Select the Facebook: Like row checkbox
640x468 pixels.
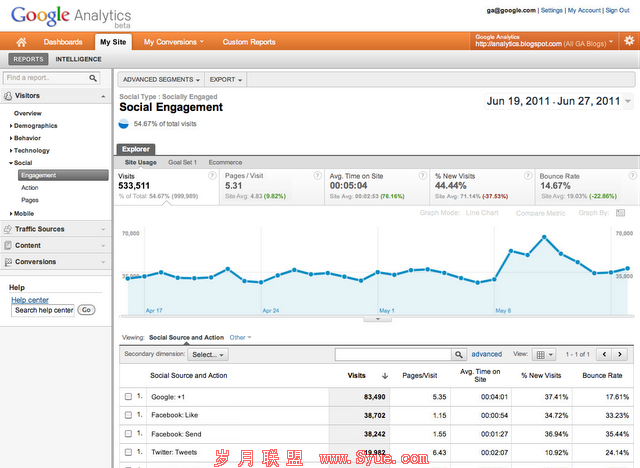pyautogui.click(x=128, y=416)
